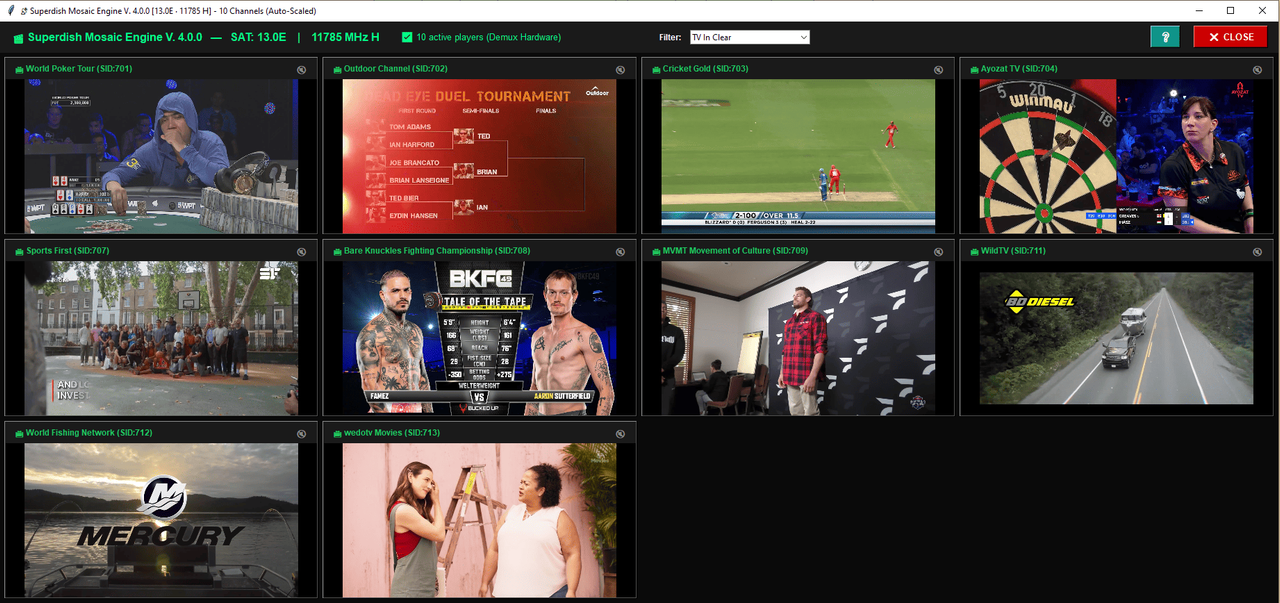
Task: Toggle audio on the wedotv Movies tile
Action: click(620, 434)
